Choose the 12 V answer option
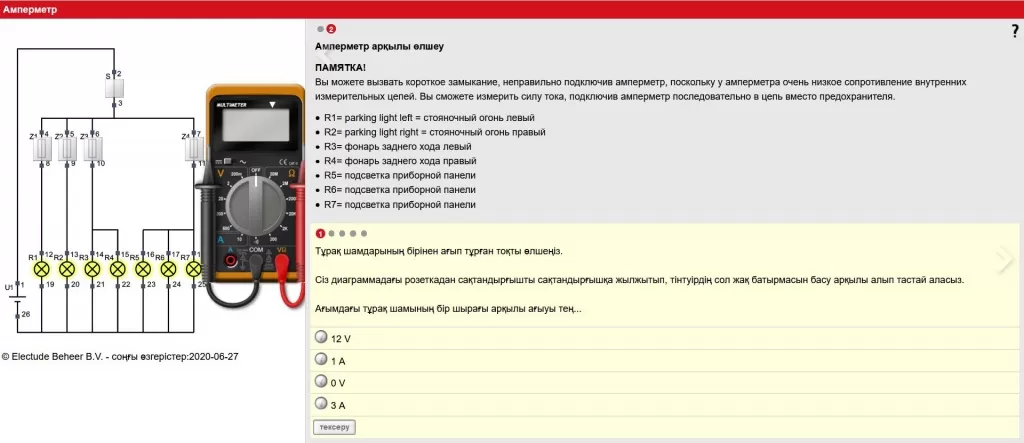Screen dimensions: 1024x443 (321, 338)
